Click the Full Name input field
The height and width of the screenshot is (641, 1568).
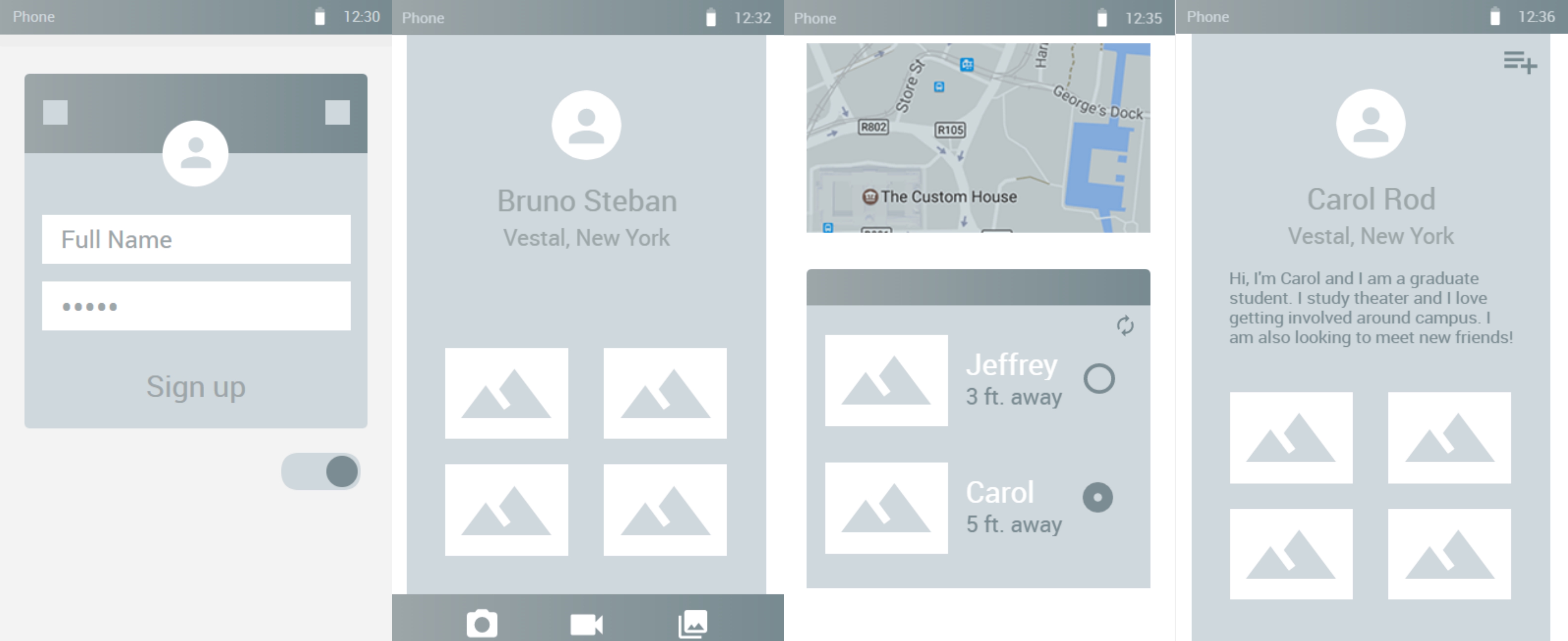click(x=196, y=239)
